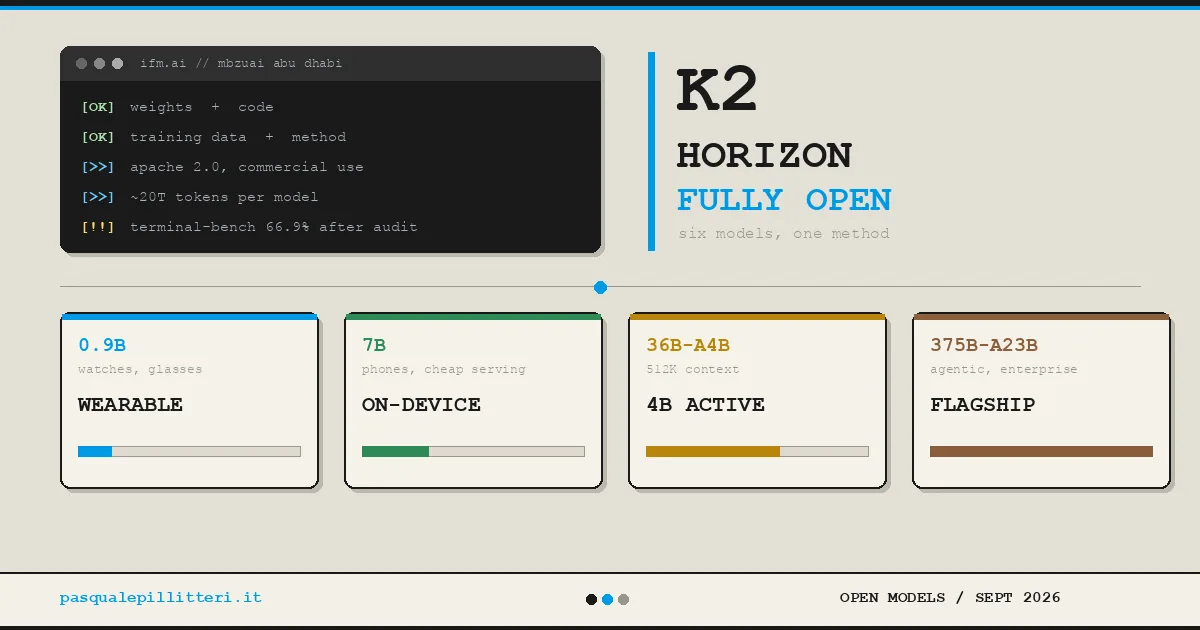Click the WEARABLE card title

130,405
